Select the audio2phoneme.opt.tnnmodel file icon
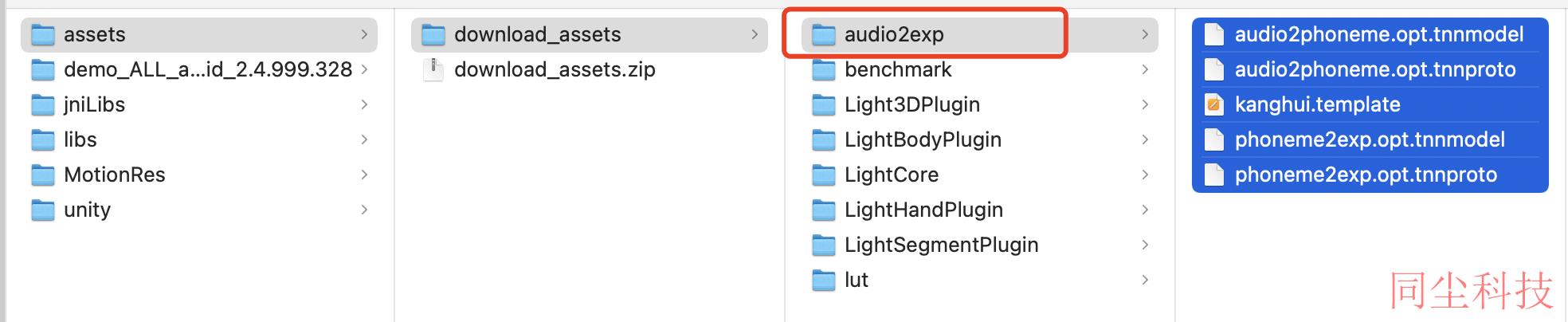 [x=1213, y=34]
